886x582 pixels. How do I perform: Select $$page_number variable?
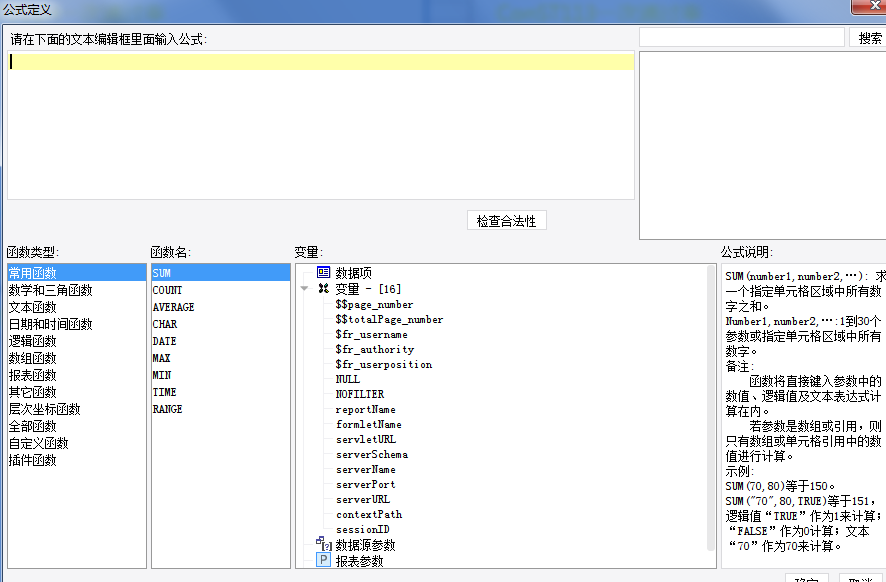coord(374,304)
